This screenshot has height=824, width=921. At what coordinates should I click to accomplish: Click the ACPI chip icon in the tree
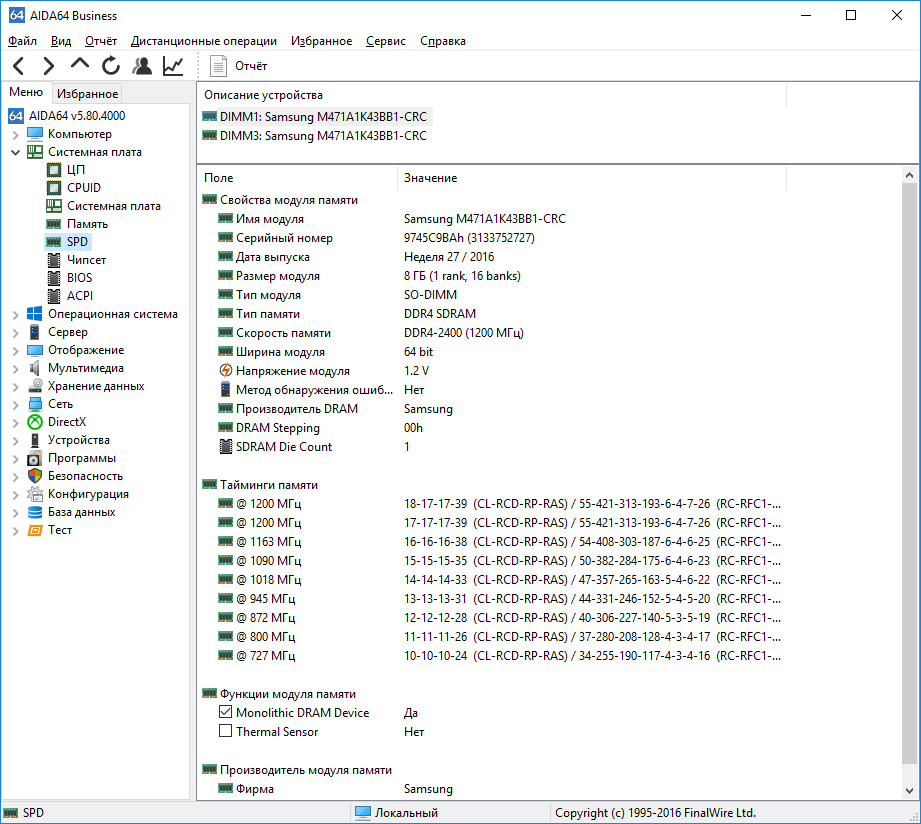[54, 296]
